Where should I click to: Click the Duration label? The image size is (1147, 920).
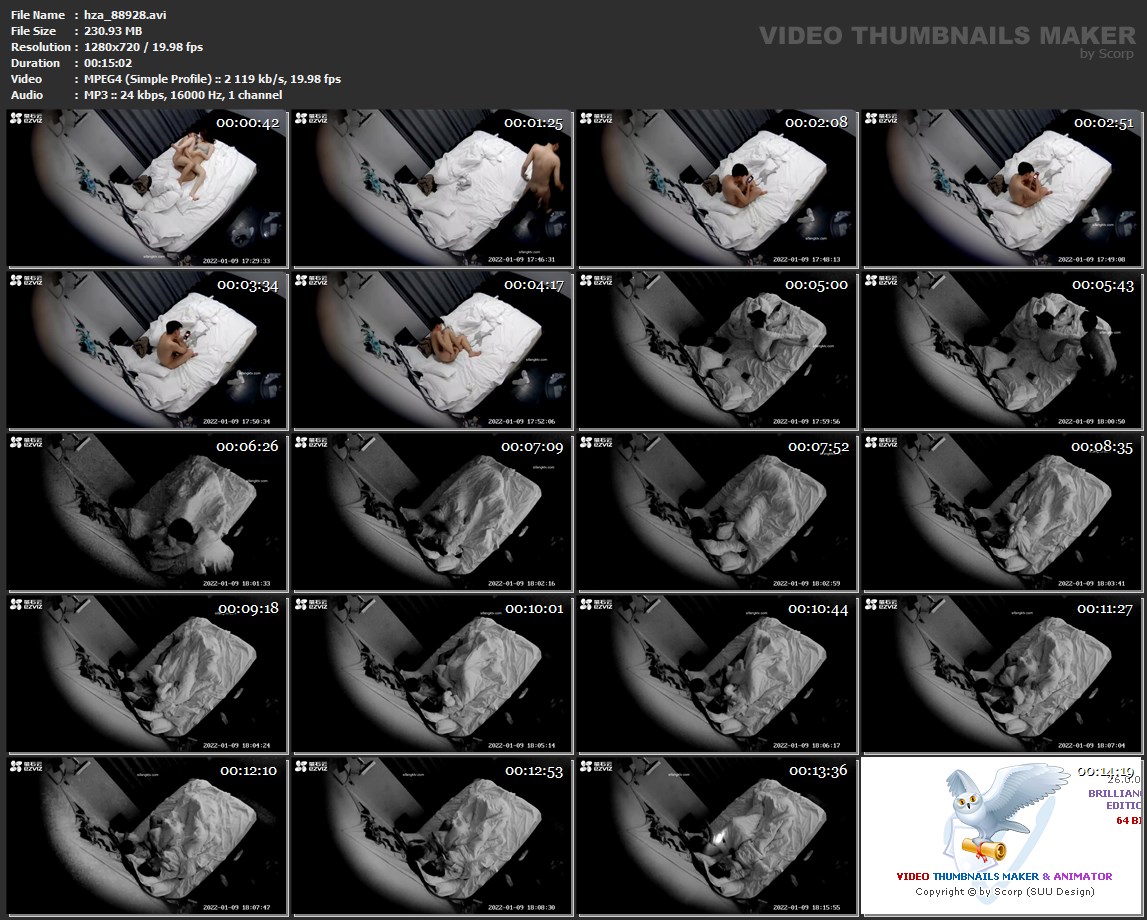tap(36, 63)
